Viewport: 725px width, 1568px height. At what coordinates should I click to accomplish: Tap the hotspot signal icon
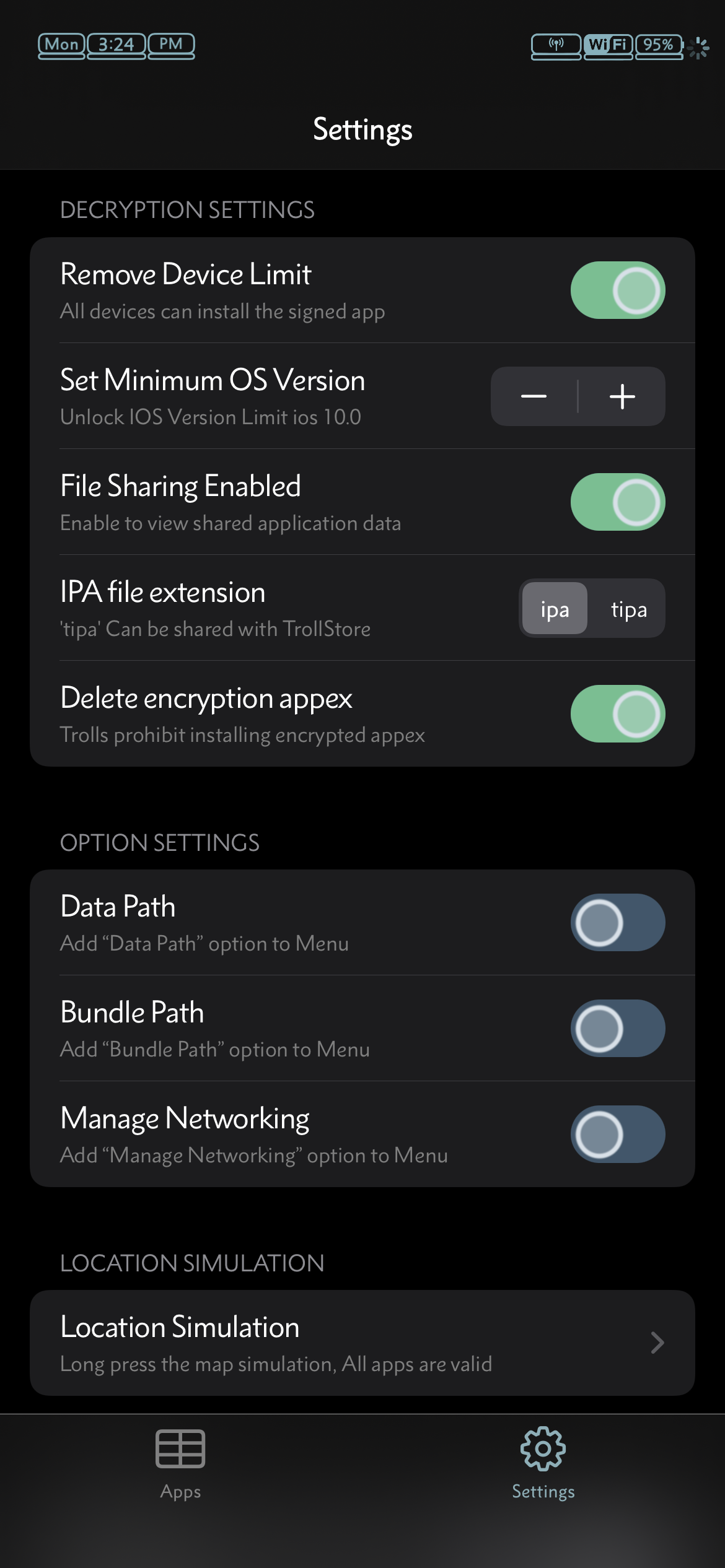556,45
